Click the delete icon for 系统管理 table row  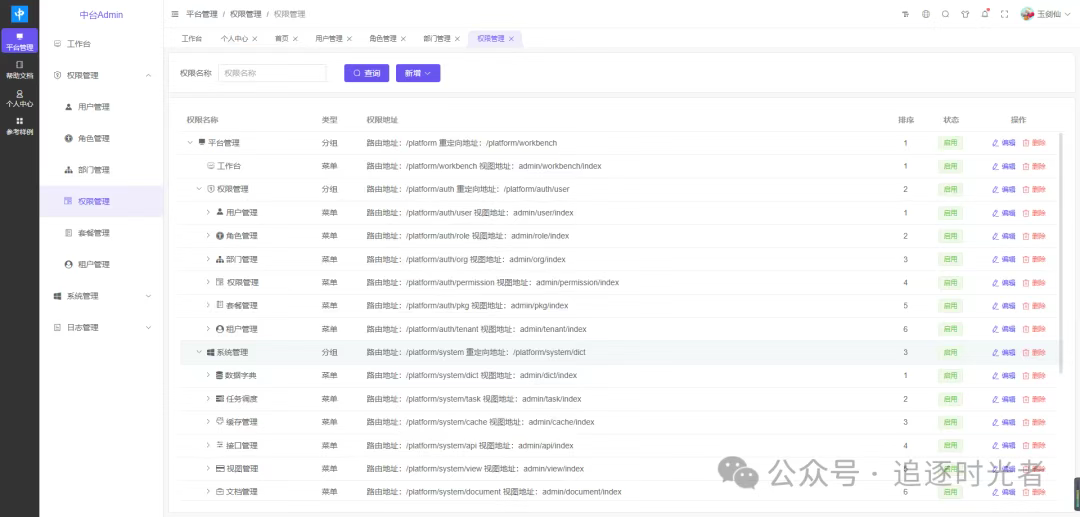[x=1034, y=352]
